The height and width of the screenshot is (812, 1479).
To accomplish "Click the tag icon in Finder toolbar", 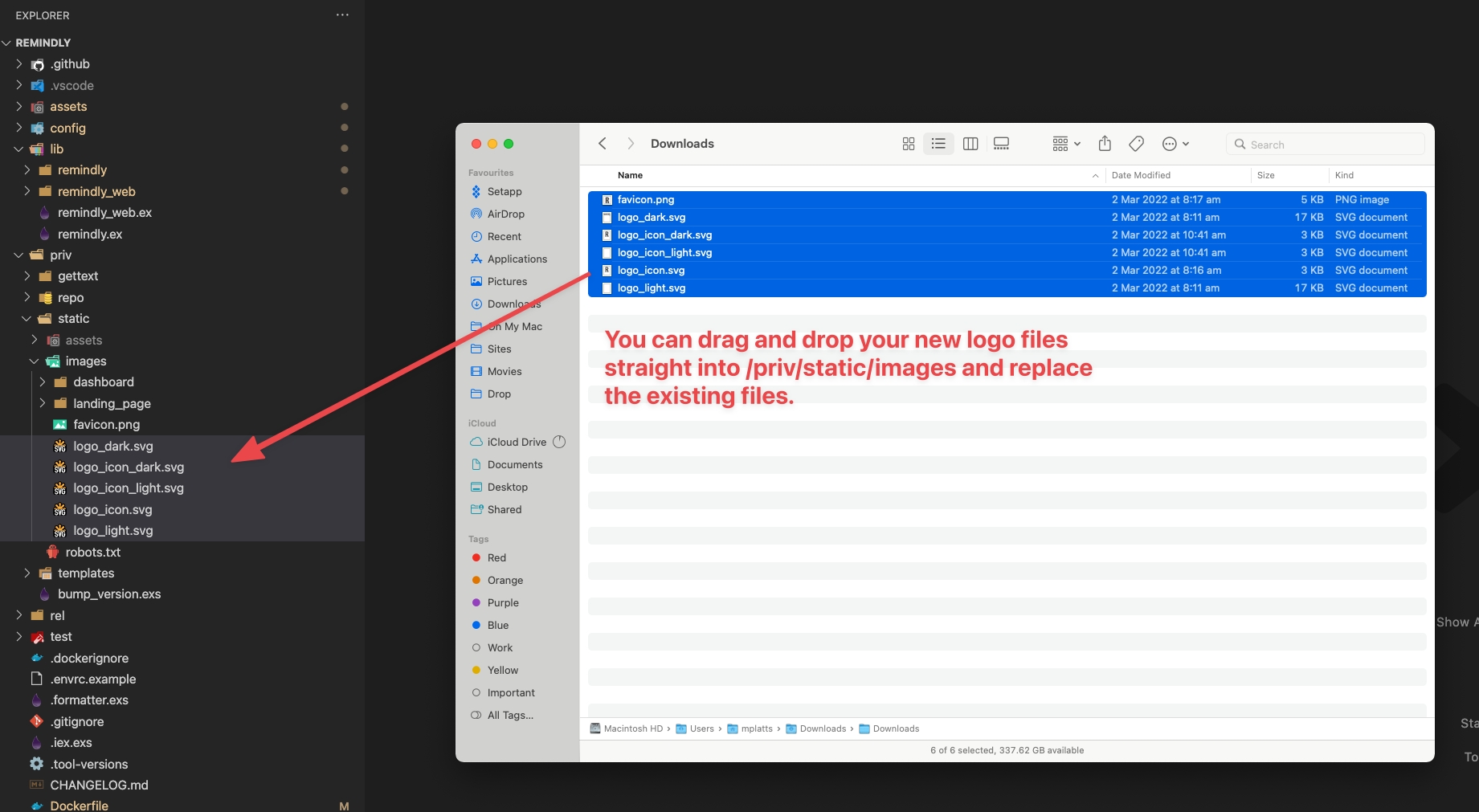I will 1136,144.
